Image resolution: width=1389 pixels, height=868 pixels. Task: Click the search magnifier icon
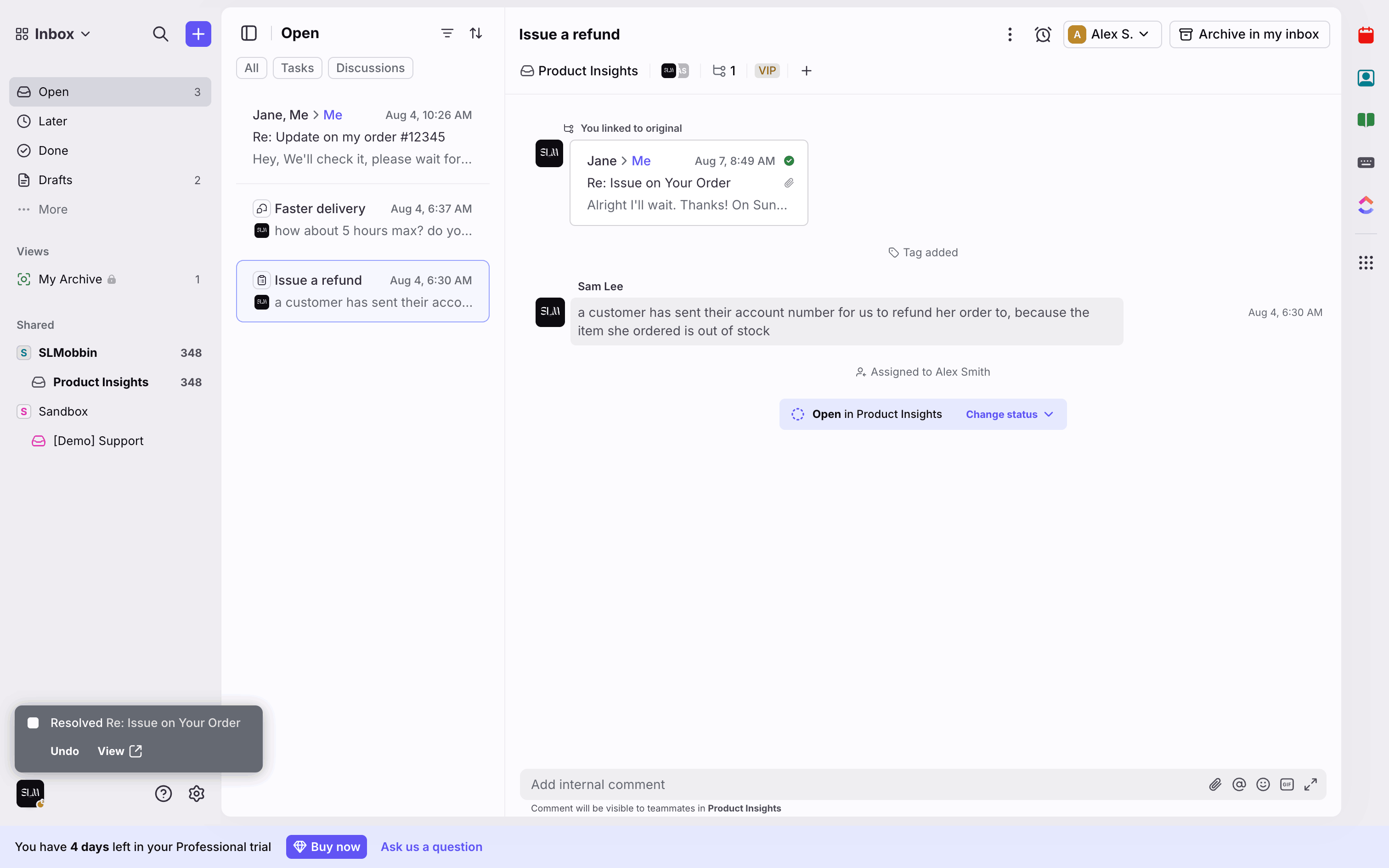[x=160, y=34]
